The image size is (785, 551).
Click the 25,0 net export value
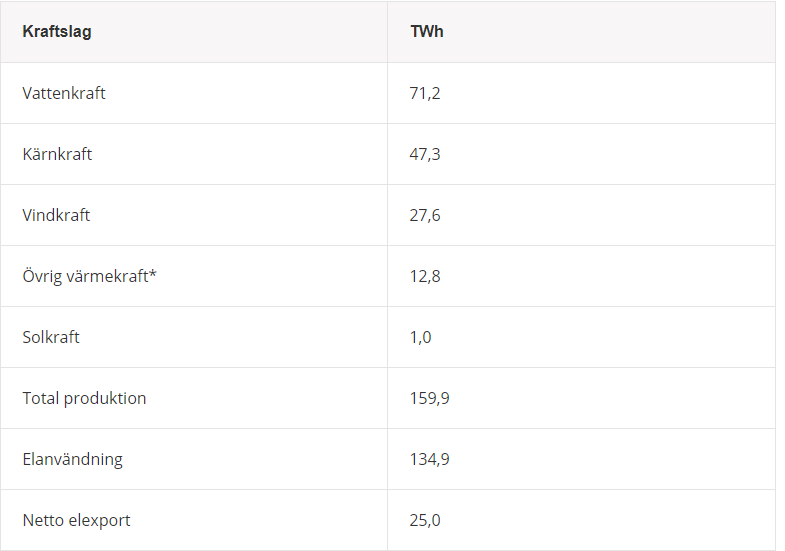pyautogui.click(x=425, y=520)
